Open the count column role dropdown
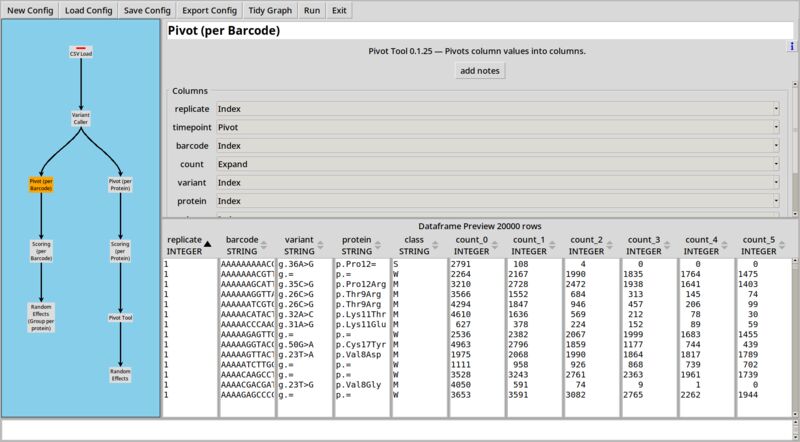The width and height of the screenshot is (800, 442). pyautogui.click(x=497, y=164)
